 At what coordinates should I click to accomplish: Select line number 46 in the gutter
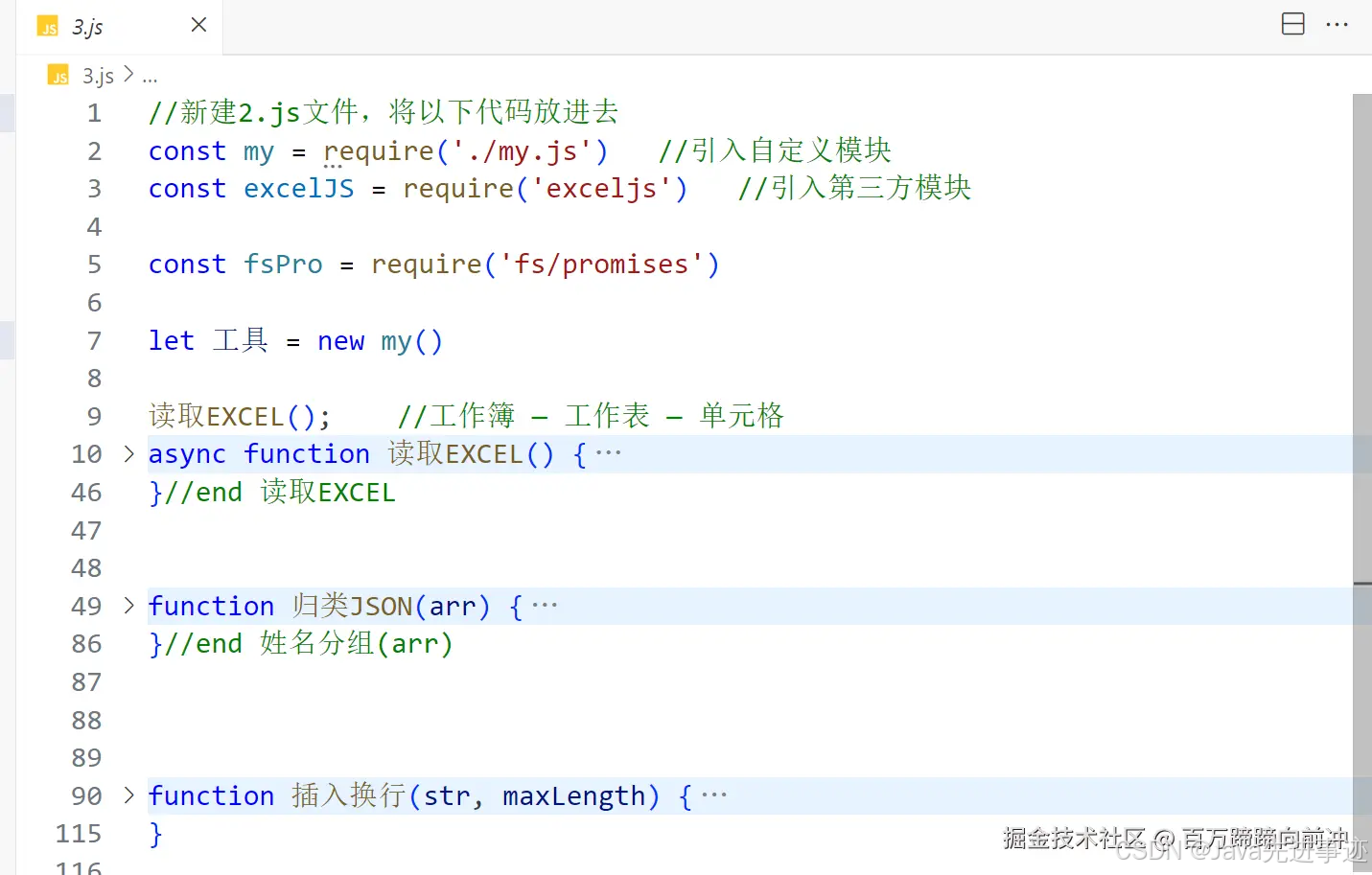(85, 492)
